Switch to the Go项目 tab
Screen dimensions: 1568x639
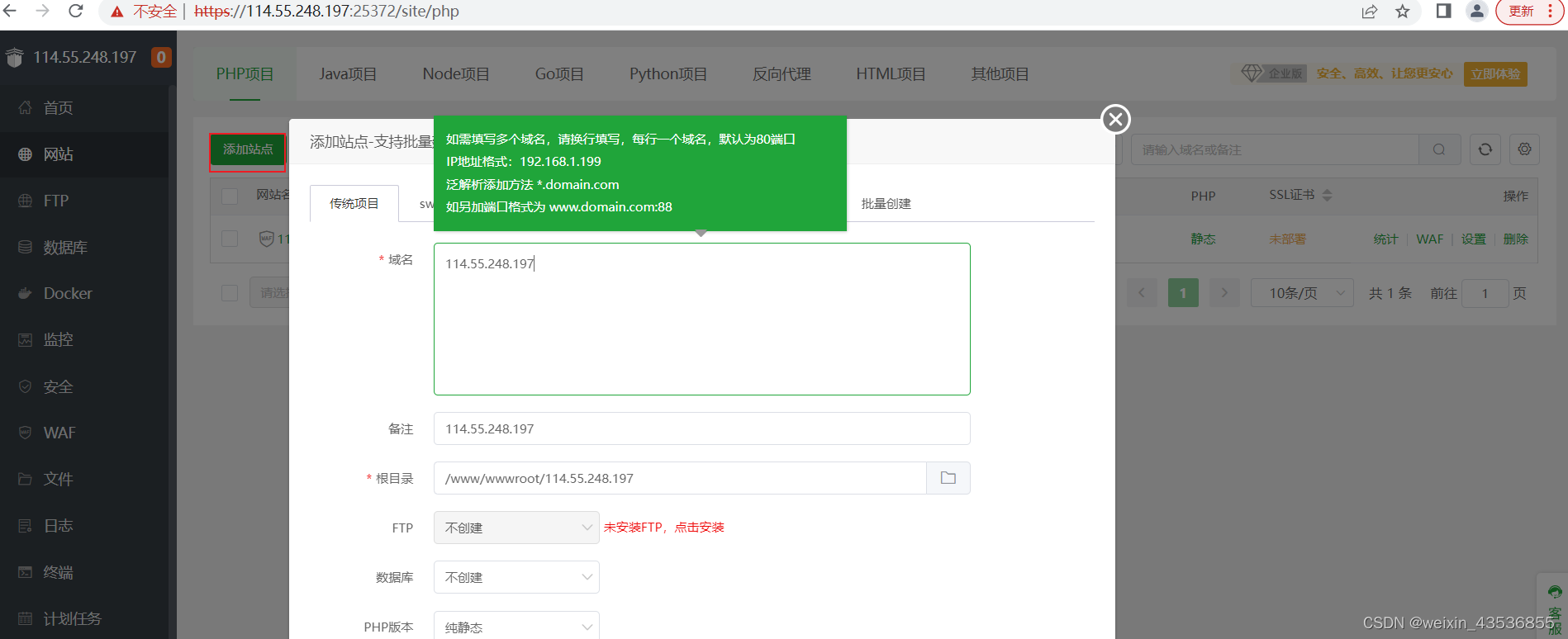point(559,74)
